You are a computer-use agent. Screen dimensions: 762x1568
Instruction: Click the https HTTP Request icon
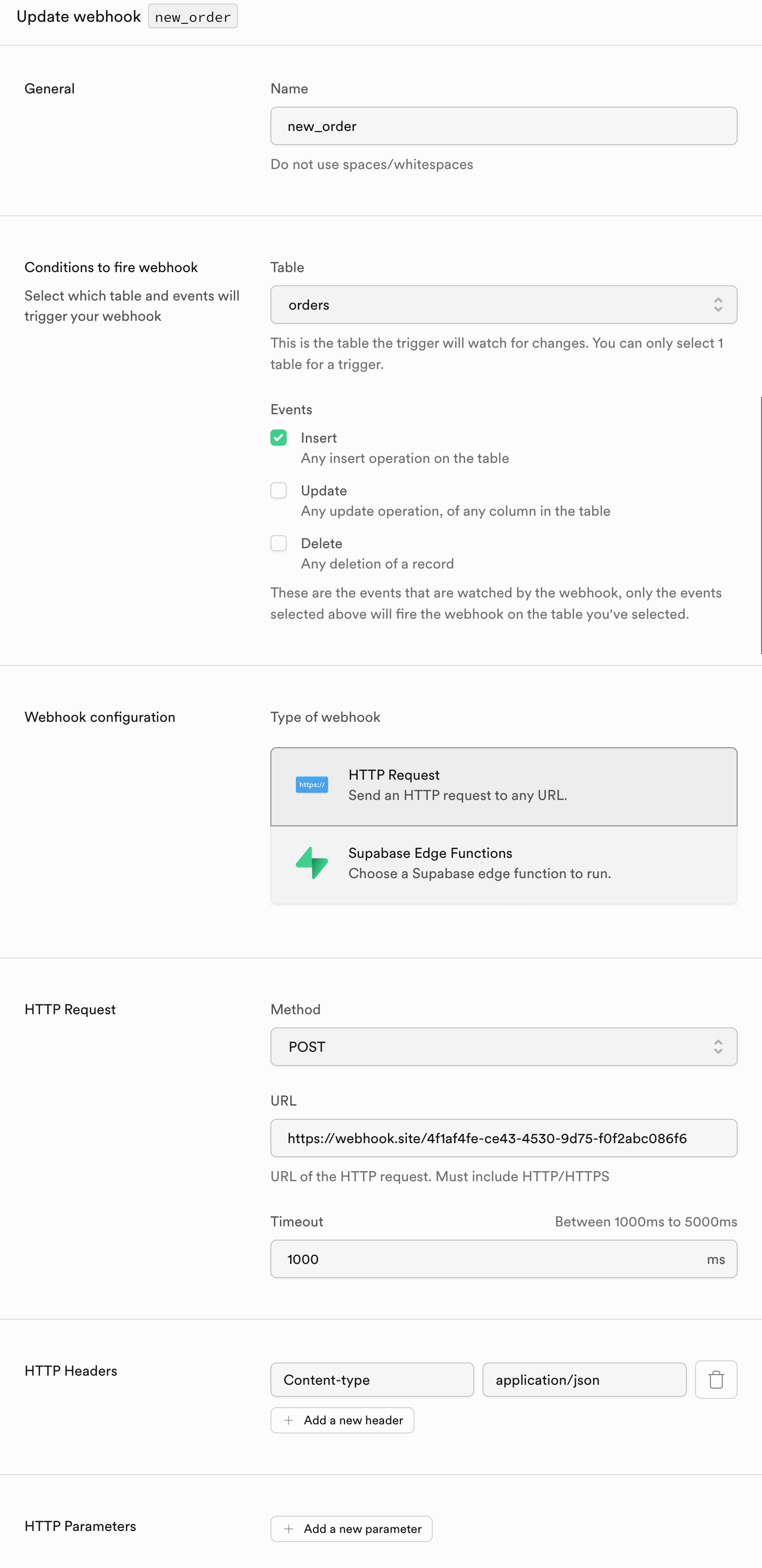pos(311,785)
